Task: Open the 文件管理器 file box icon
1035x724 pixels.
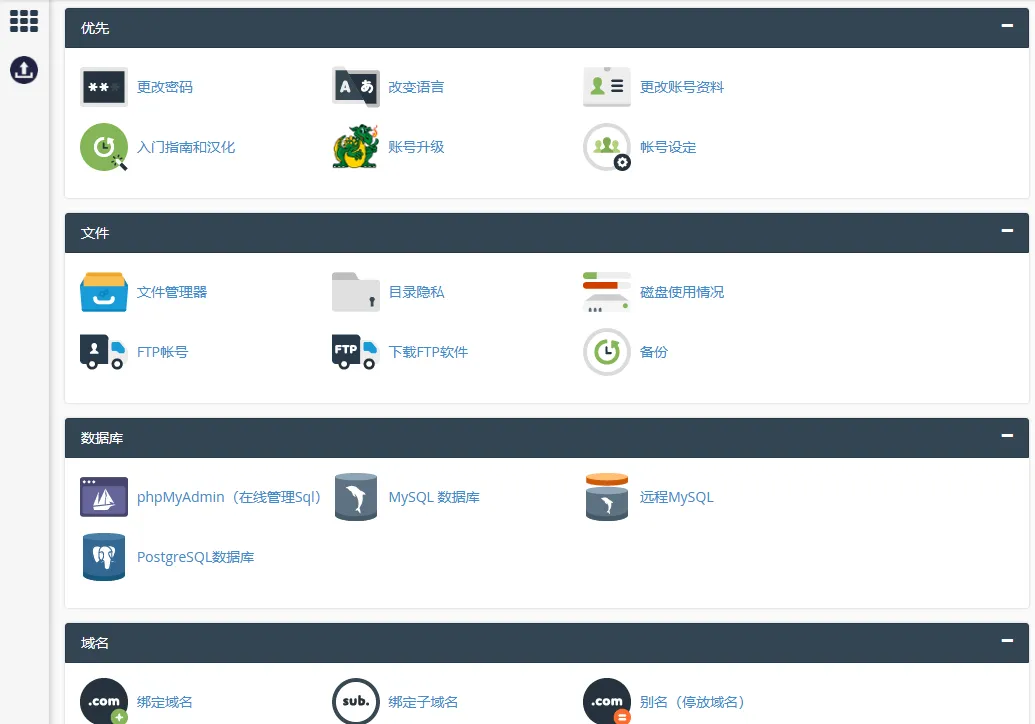Action: click(x=104, y=292)
